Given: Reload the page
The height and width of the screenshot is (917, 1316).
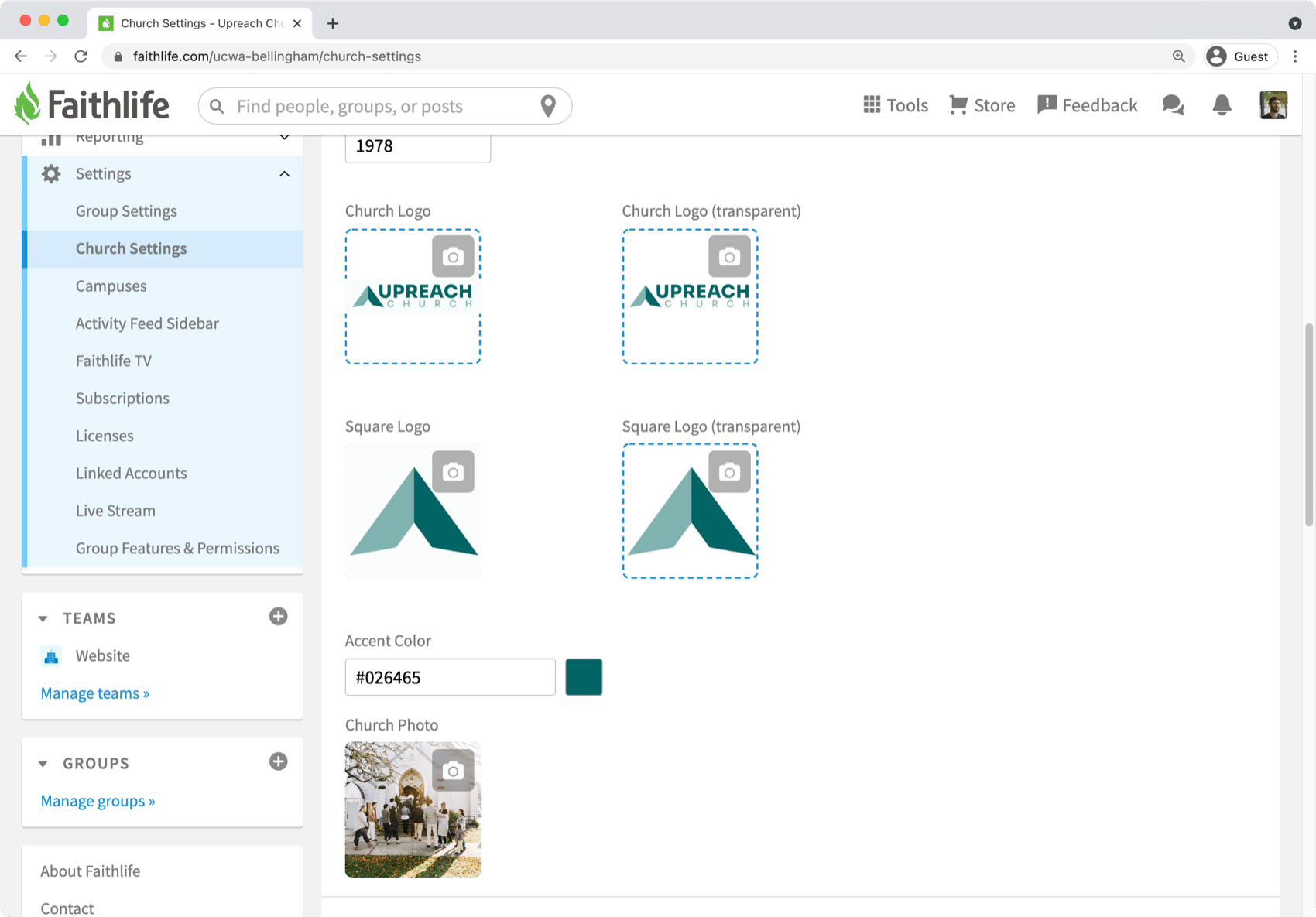Looking at the screenshot, I should click(81, 56).
